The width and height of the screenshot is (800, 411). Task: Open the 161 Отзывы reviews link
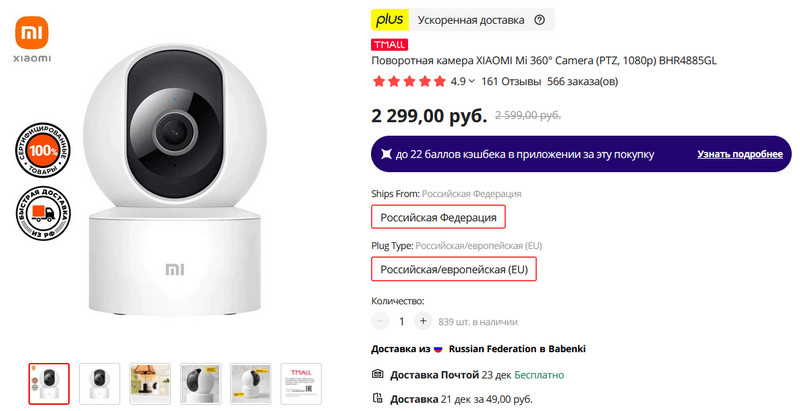511,82
